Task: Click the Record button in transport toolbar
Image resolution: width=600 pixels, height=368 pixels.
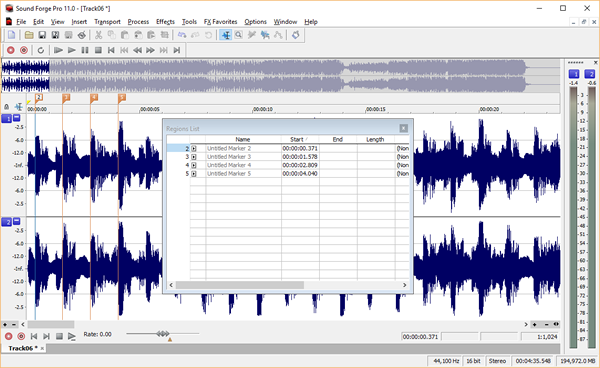Action: point(11,50)
